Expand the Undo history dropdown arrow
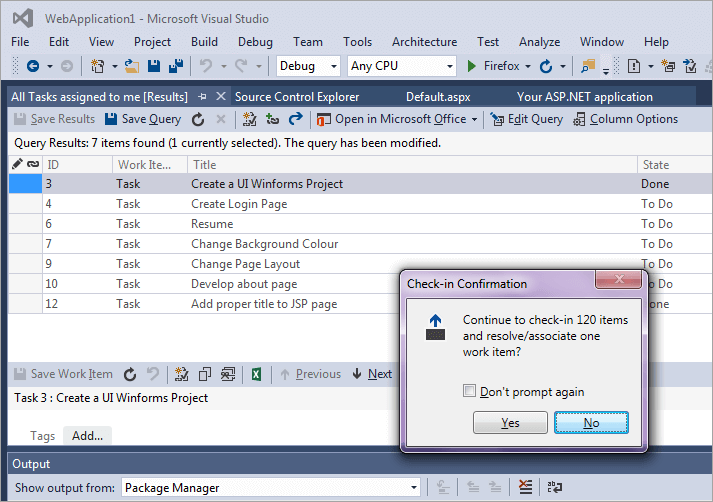The width and height of the screenshot is (713, 502). pyautogui.click(x=224, y=66)
